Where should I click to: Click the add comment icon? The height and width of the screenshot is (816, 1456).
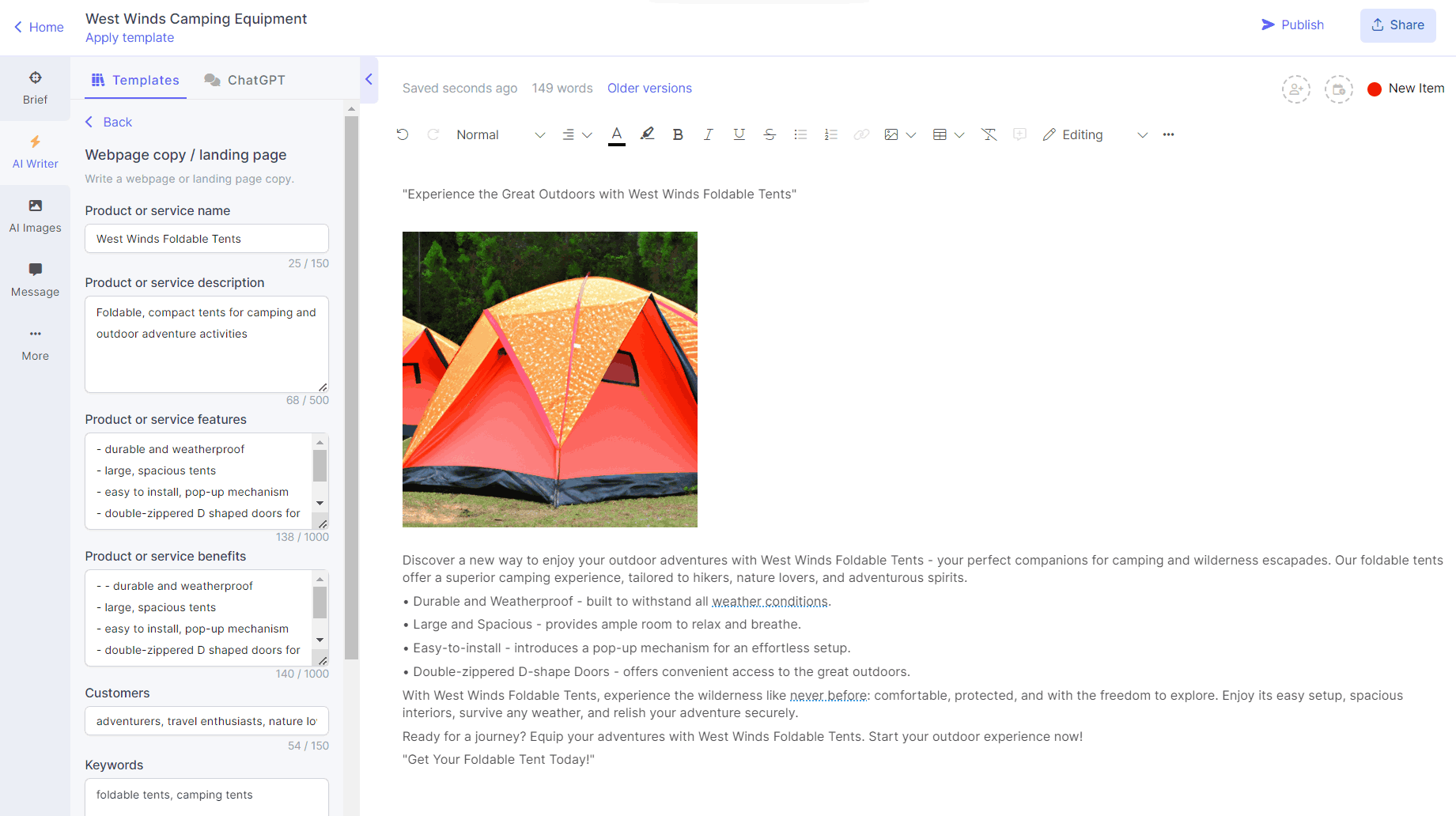[x=1020, y=134]
